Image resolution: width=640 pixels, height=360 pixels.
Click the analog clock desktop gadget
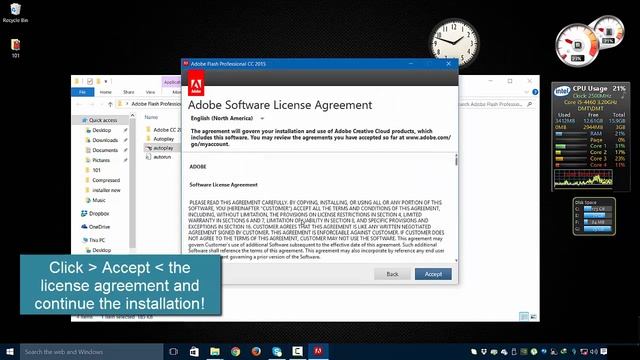click(x=454, y=42)
